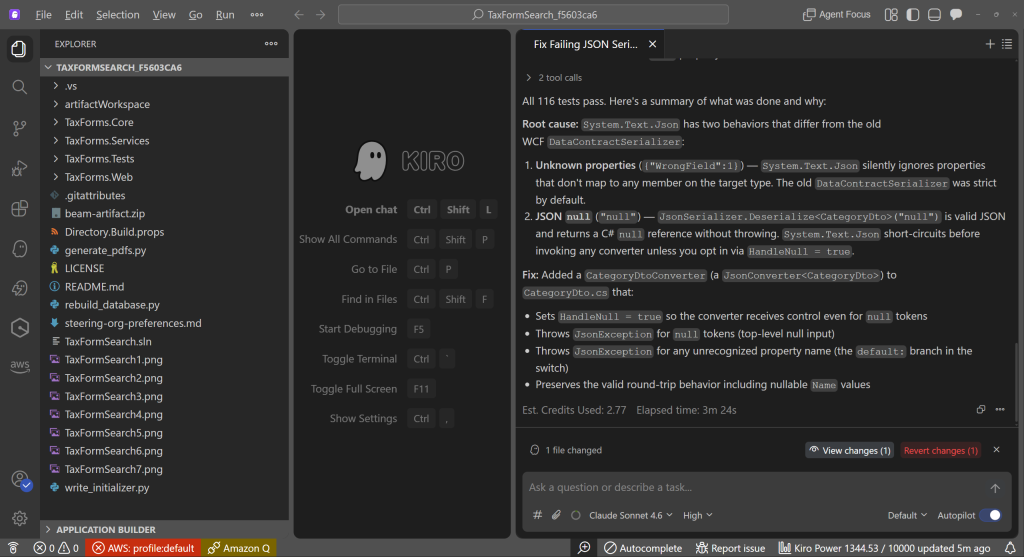The width and height of the screenshot is (1024, 557).
Task: Toggle the Autopilot switch
Action: coord(991,515)
